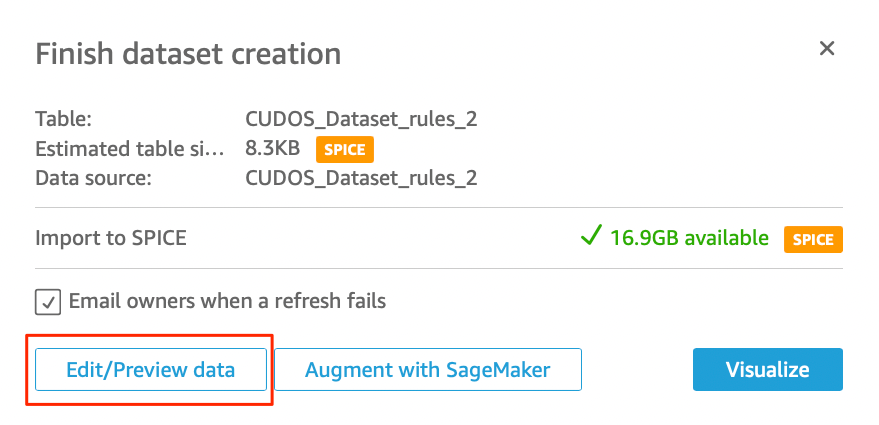Viewport: 879px width, 425px height.
Task: Click the 16.9GB available text
Action: 690,238
